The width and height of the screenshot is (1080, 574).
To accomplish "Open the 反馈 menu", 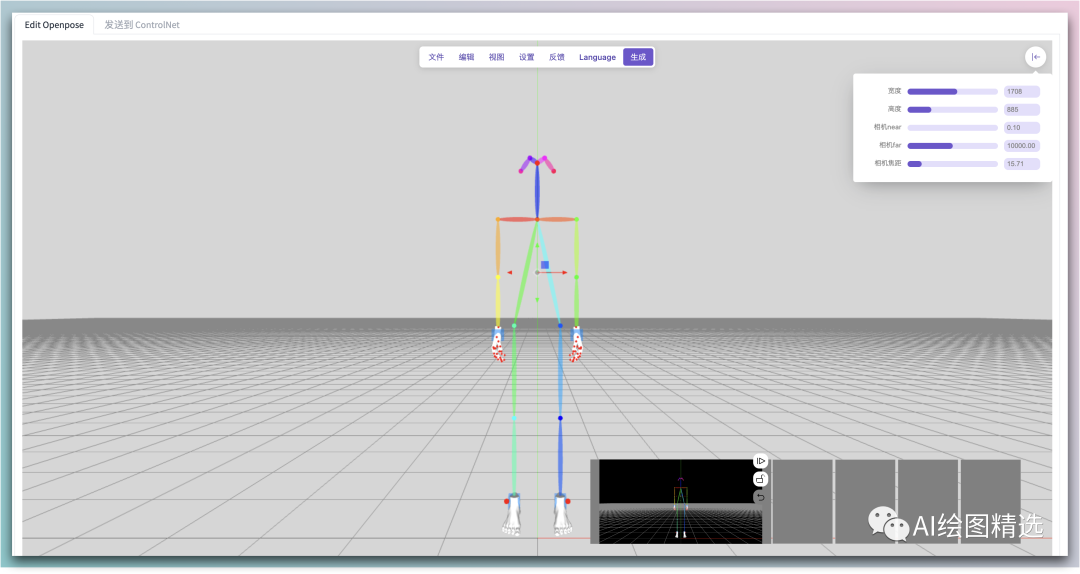I will 557,57.
